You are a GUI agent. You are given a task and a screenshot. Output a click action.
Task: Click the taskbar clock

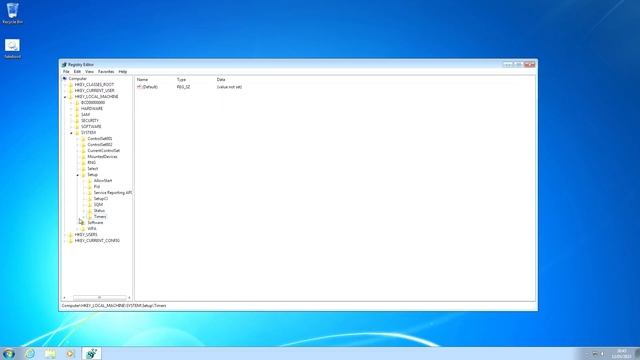(x=622, y=354)
